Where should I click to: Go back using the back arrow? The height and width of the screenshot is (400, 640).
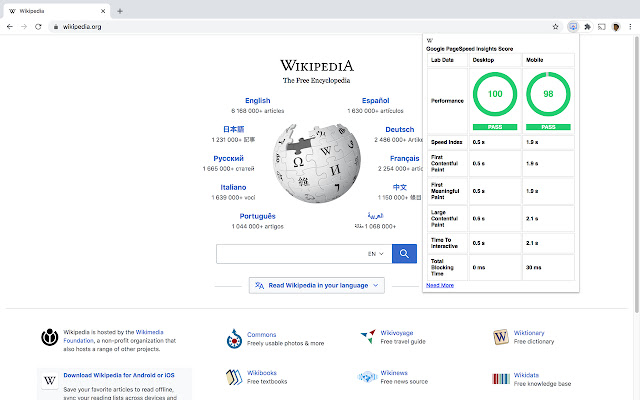click(x=9, y=27)
